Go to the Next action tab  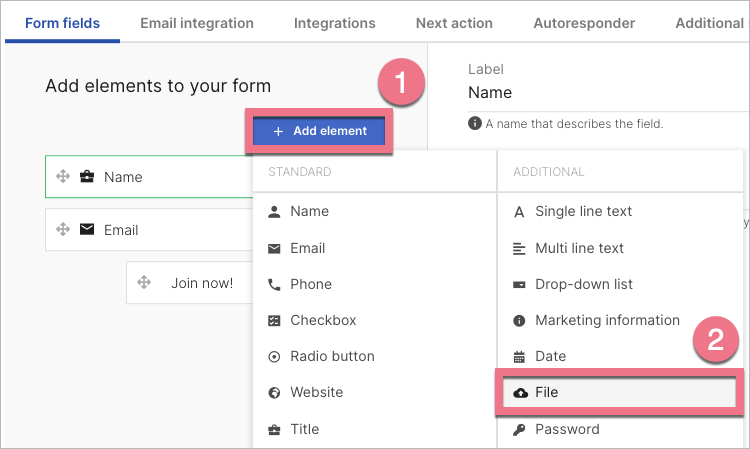[454, 23]
